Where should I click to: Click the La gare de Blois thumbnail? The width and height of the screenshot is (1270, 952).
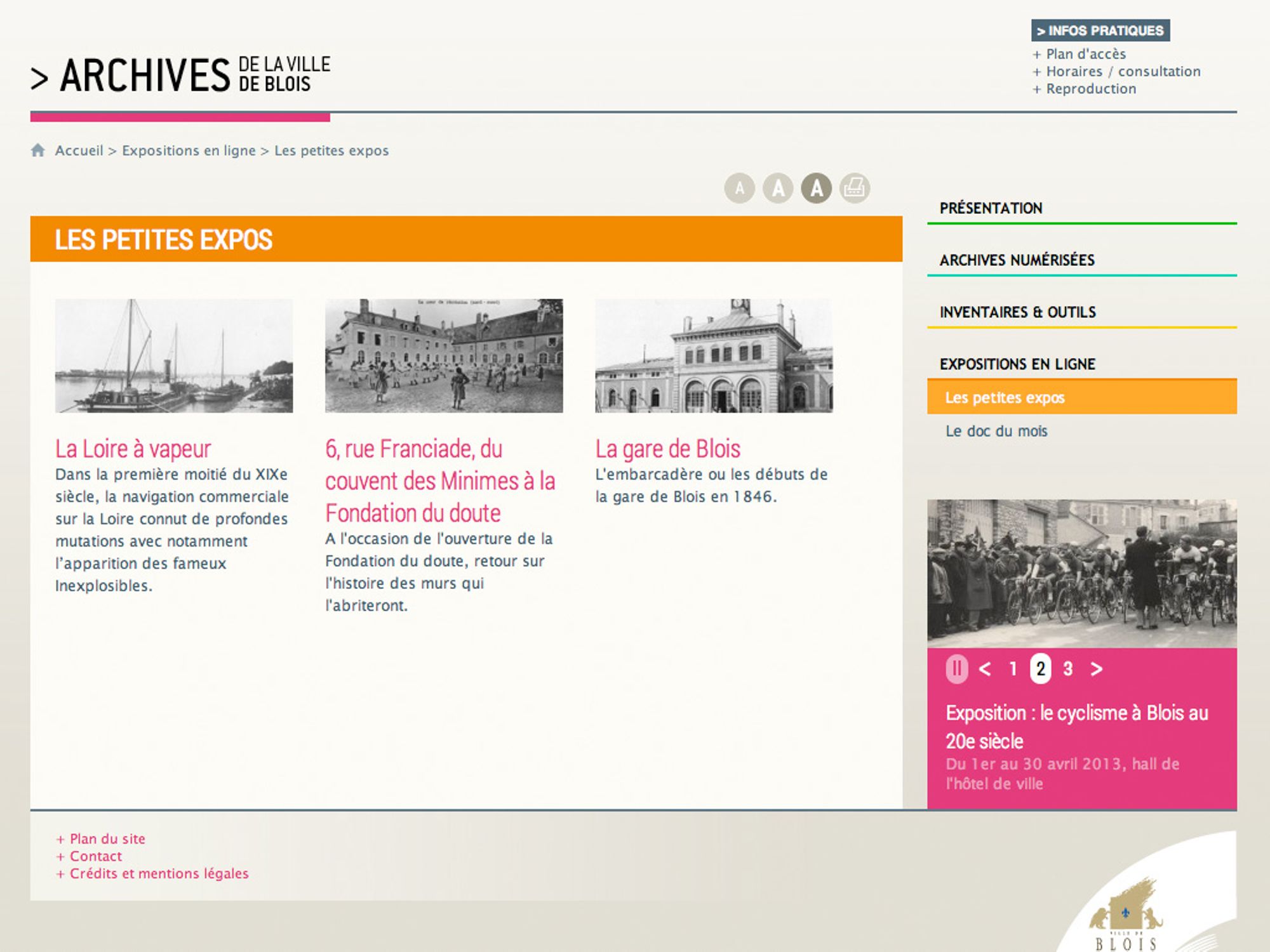[x=714, y=356]
